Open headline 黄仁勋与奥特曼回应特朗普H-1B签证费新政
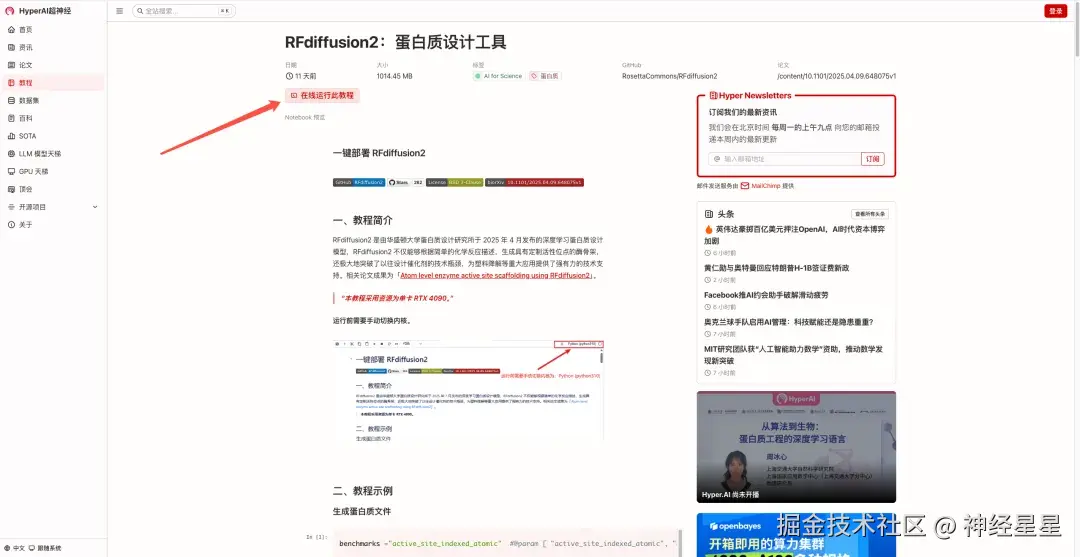 pyautogui.click(x=776, y=268)
